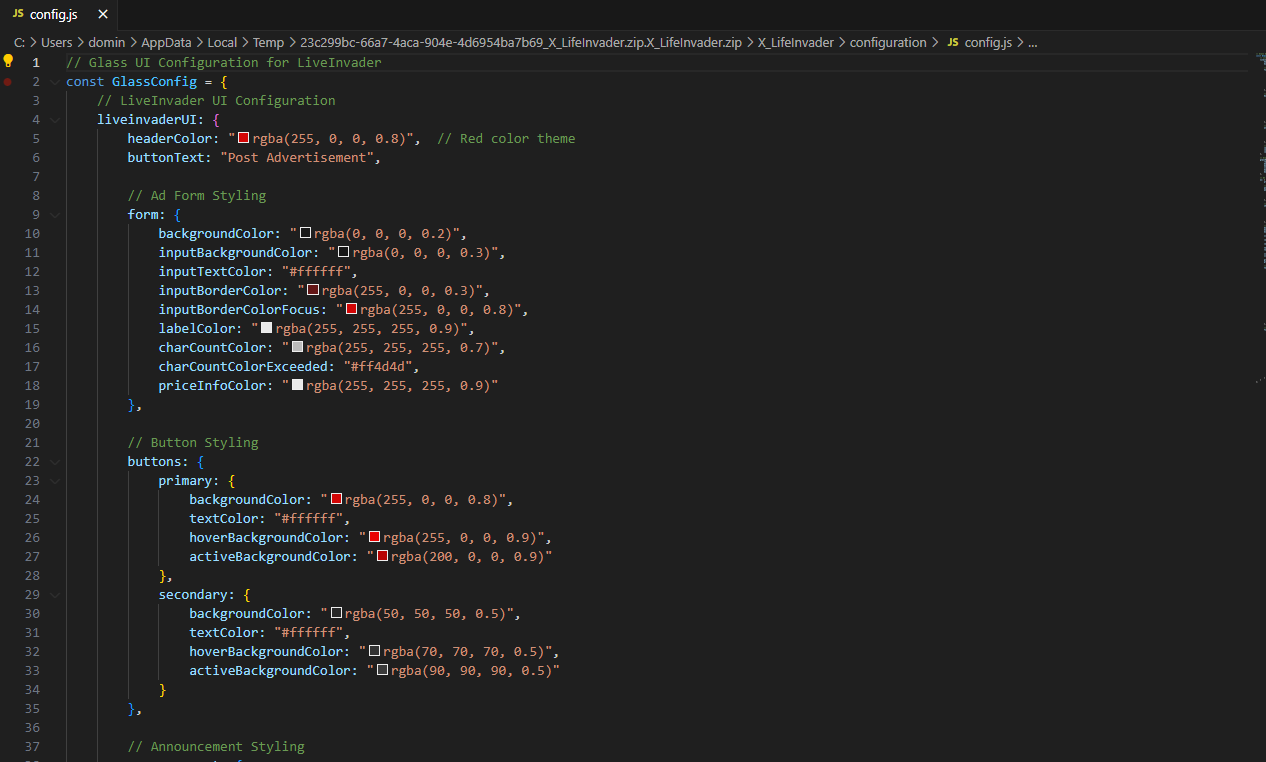
Task: Collapse the GlassConfig block at line 2
Action: click(55, 81)
